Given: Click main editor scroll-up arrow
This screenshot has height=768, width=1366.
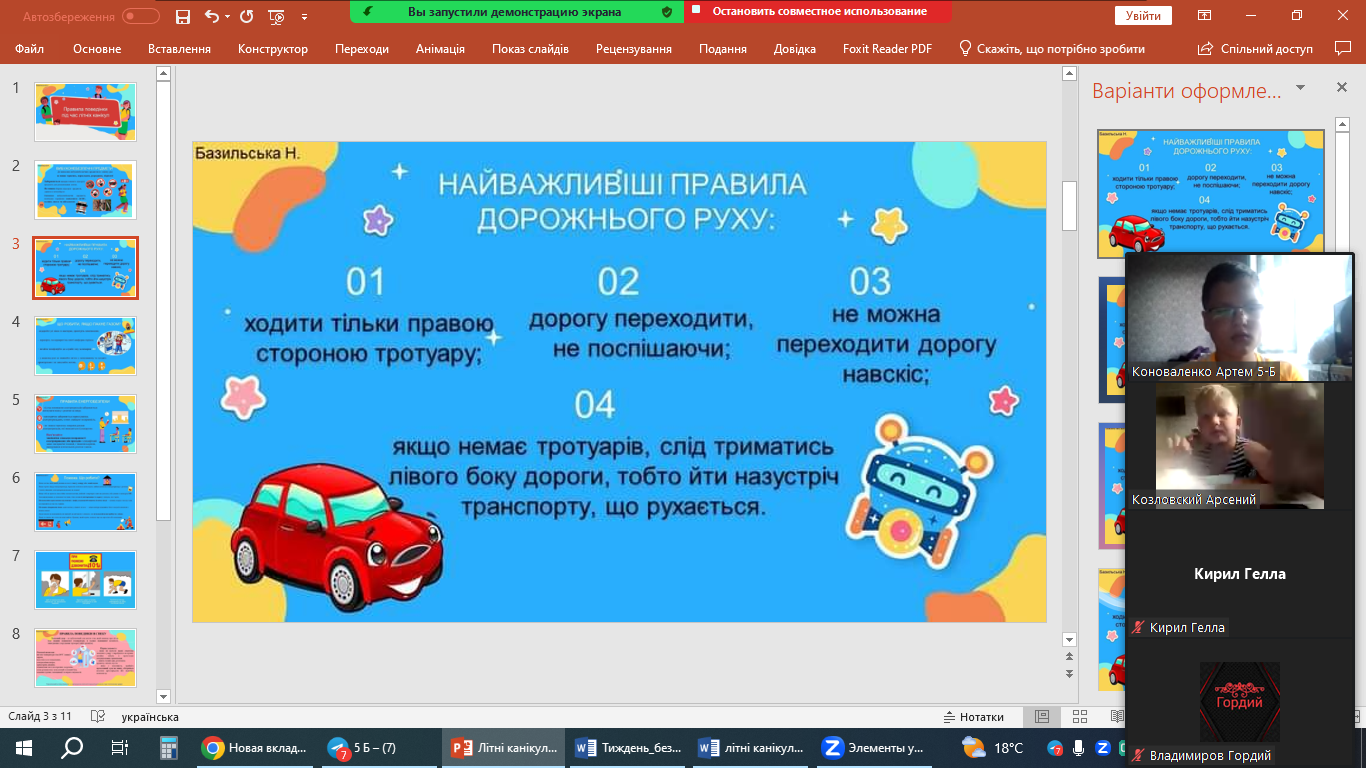Looking at the screenshot, I should tap(1069, 73).
